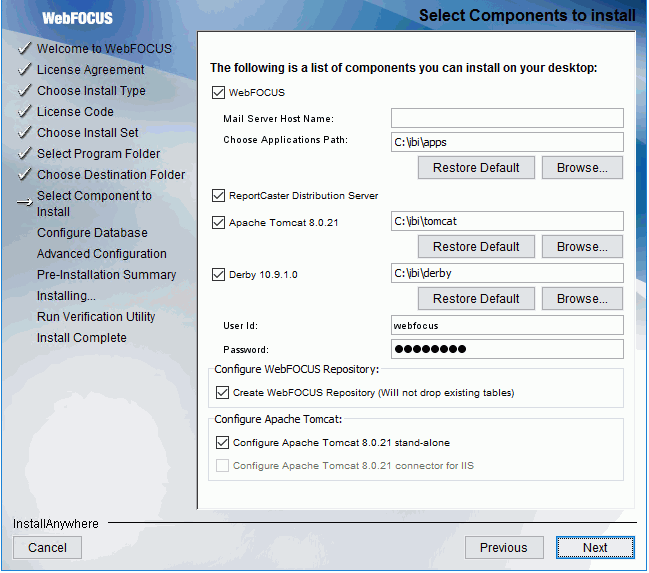Click the Installing... step
The width and height of the screenshot is (649, 573).
click(66, 296)
